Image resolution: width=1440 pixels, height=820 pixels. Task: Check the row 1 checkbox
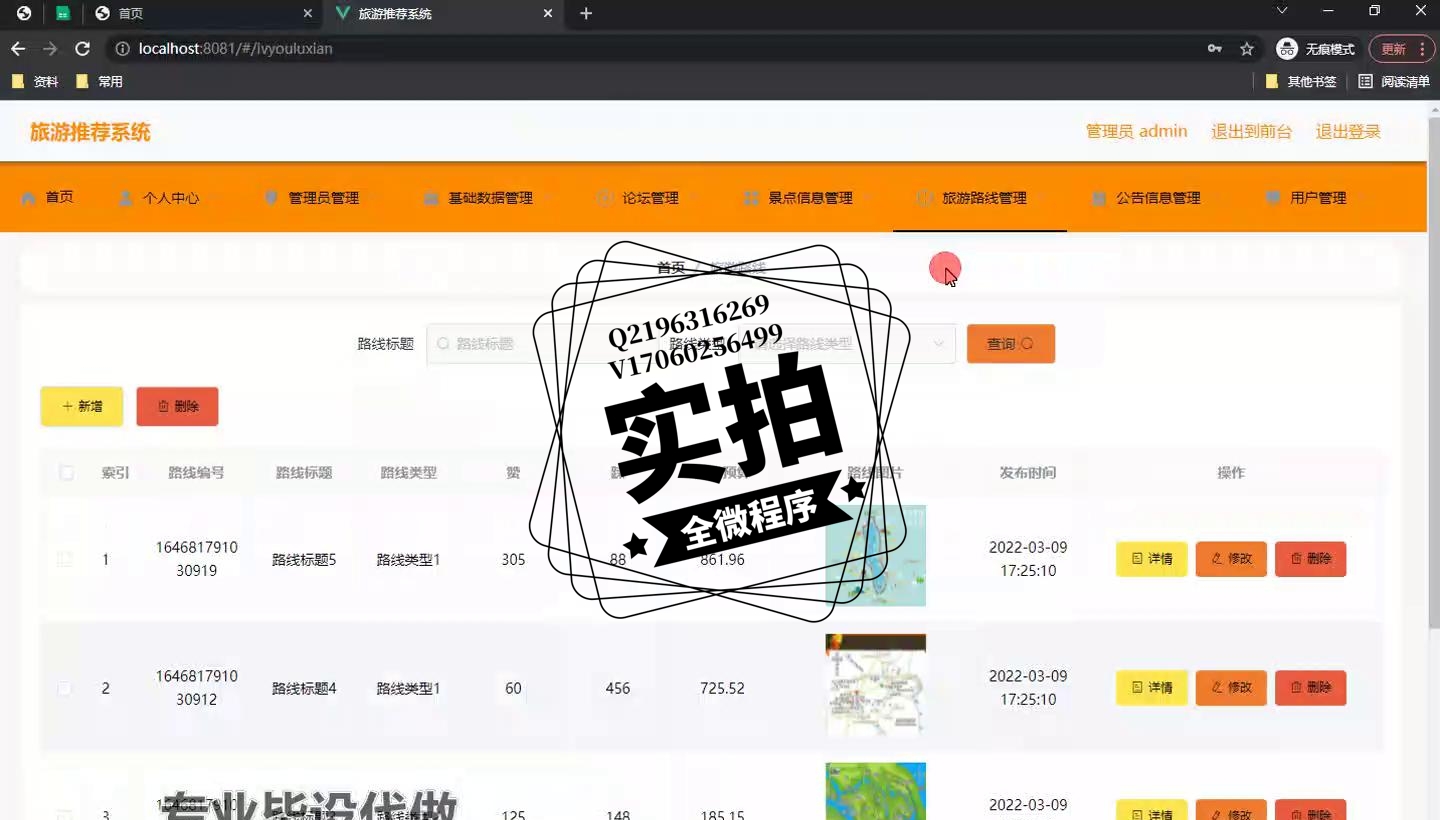pos(65,560)
